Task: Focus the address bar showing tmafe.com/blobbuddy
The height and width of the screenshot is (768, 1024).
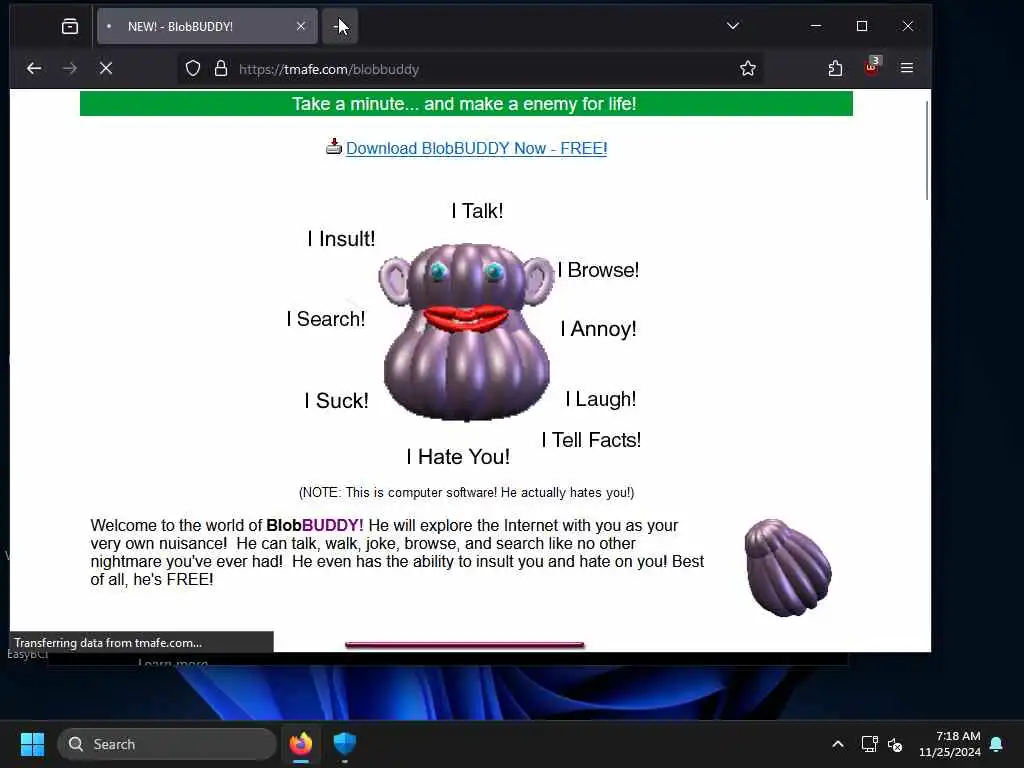Action: [470, 69]
